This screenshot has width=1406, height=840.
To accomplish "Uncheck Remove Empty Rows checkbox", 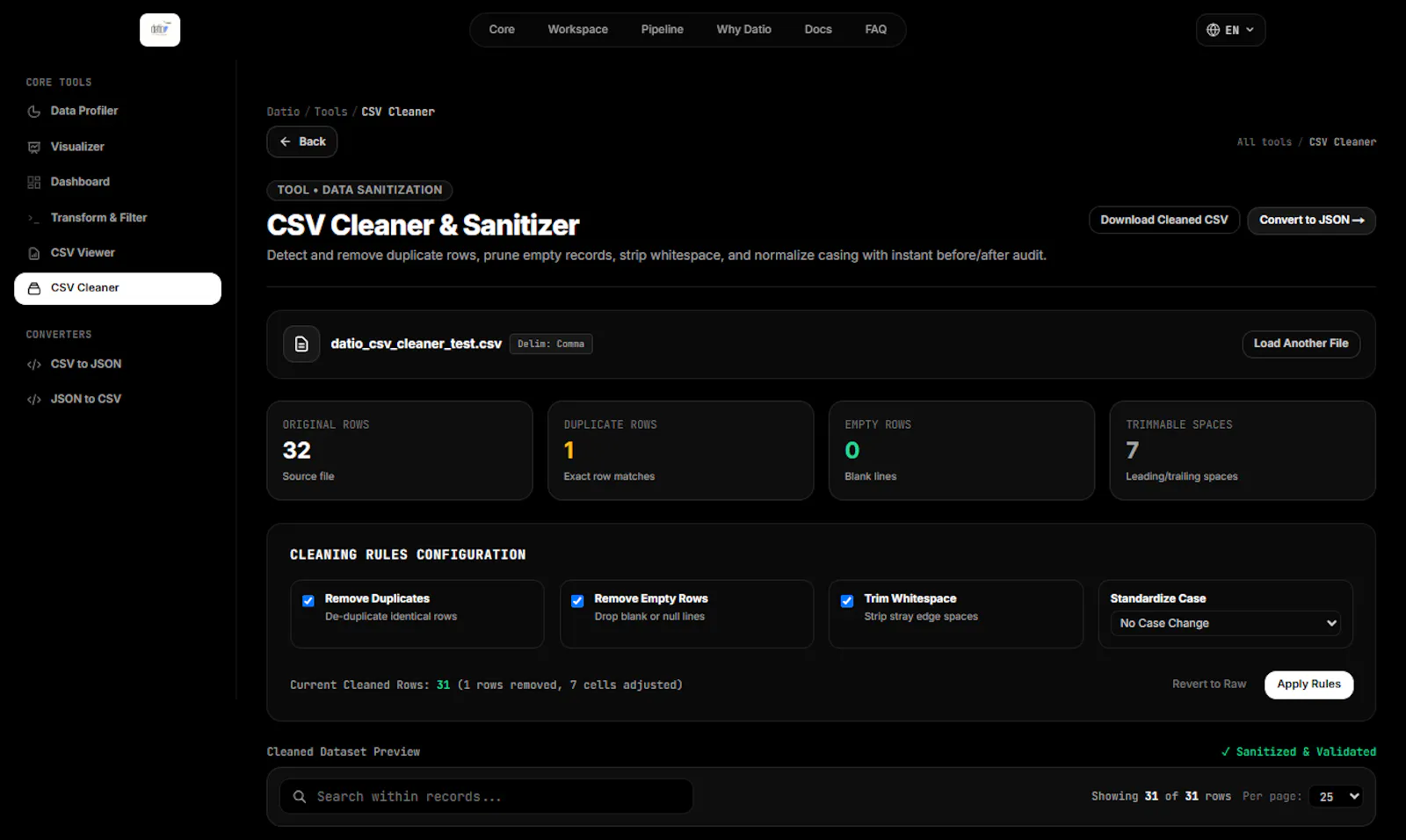I will tap(577, 601).
